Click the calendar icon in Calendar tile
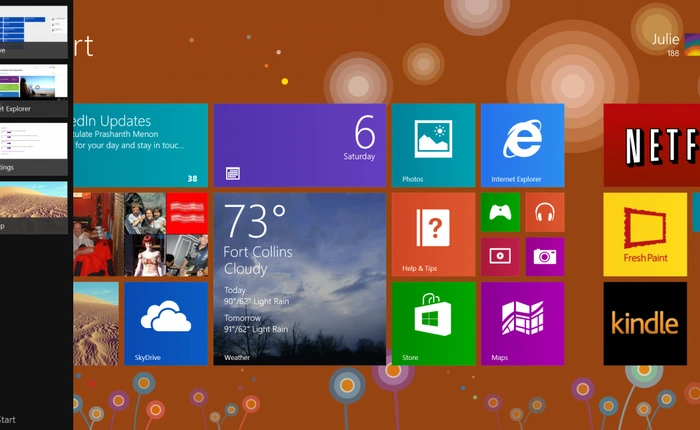 pos(233,173)
